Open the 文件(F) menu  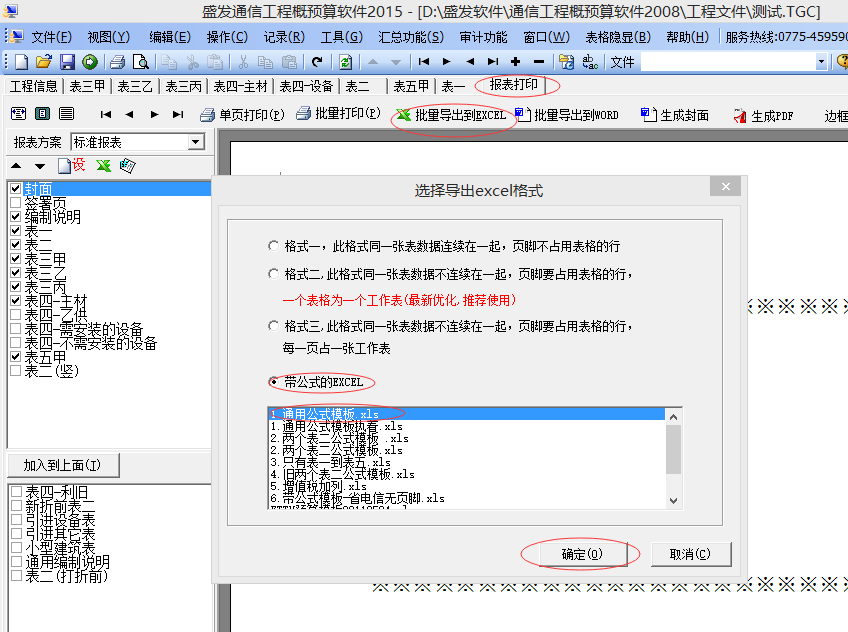51,37
